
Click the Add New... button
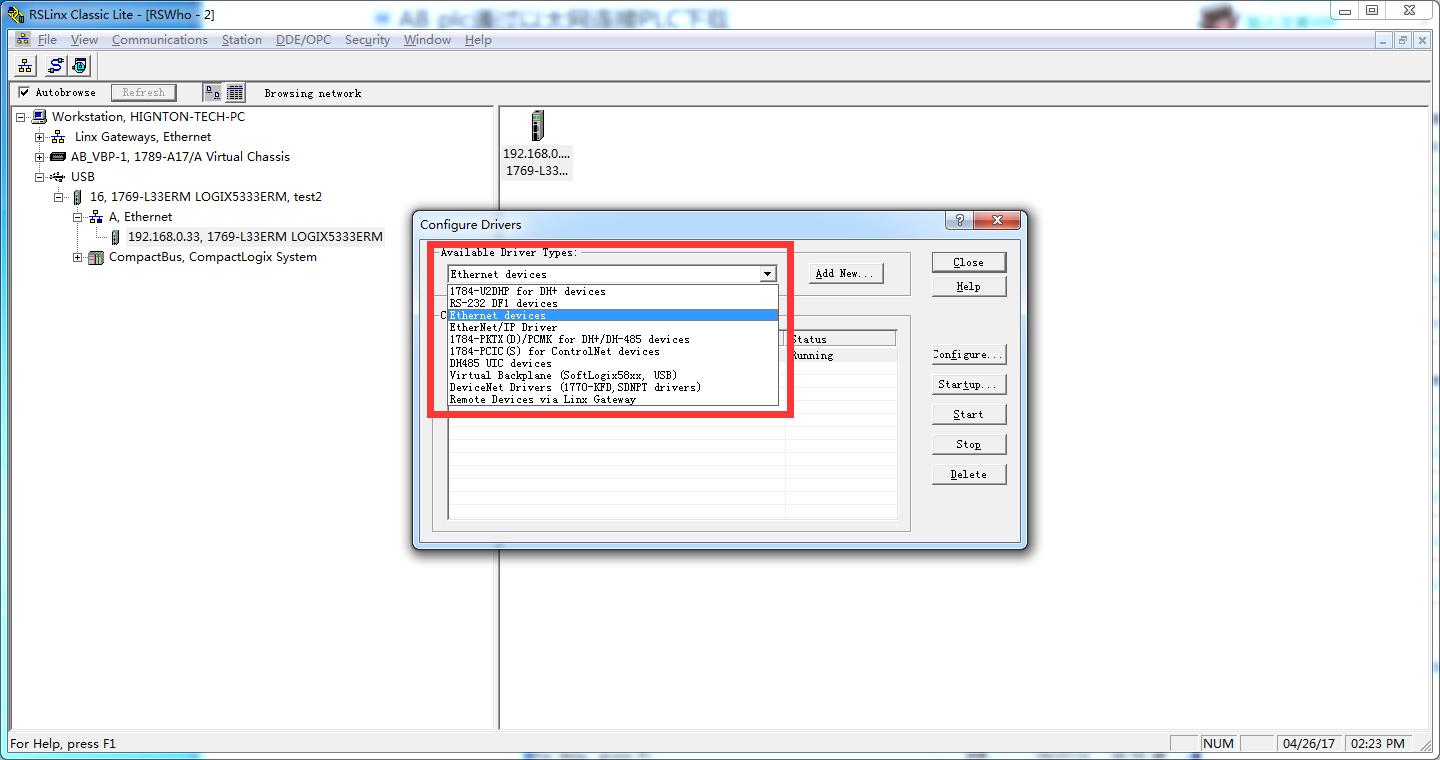click(845, 273)
